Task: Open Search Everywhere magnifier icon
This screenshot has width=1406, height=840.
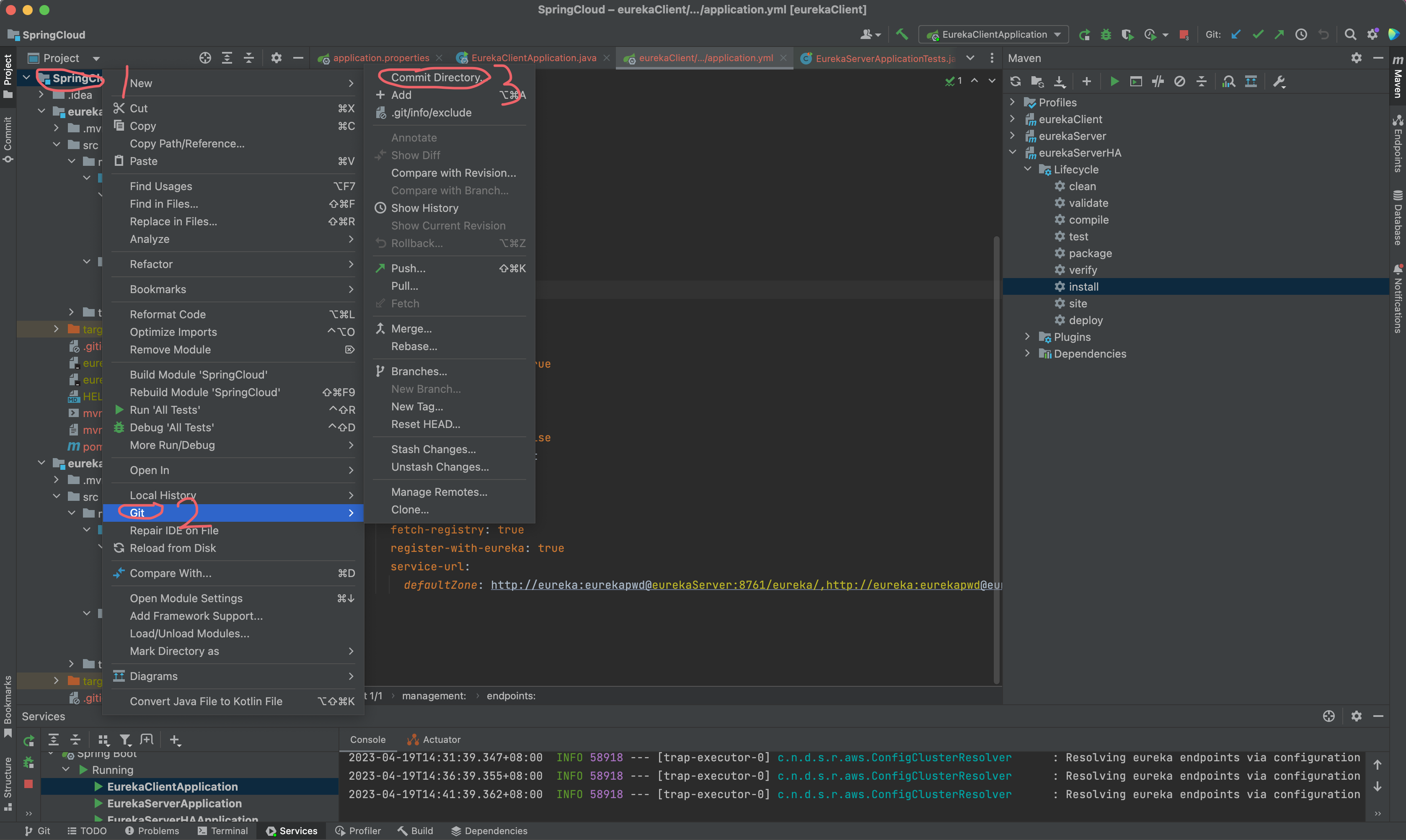Action: click(x=1351, y=34)
